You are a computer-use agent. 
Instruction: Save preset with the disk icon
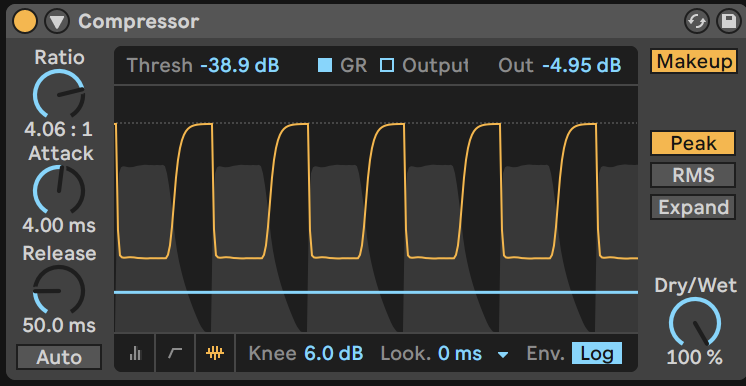pos(729,21)
